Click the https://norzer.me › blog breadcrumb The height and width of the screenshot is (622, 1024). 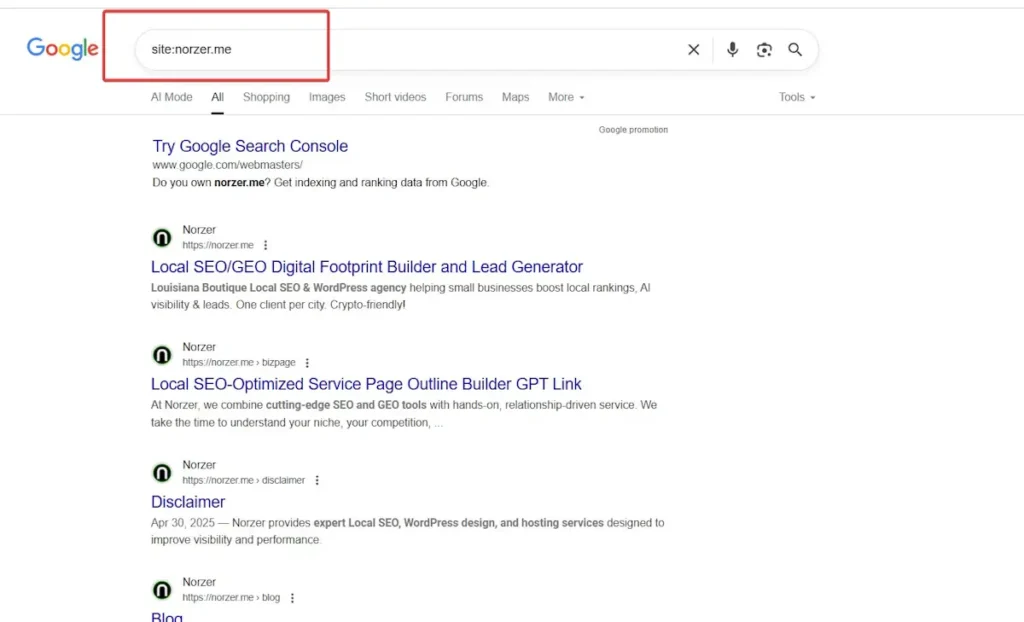(231, 598)
